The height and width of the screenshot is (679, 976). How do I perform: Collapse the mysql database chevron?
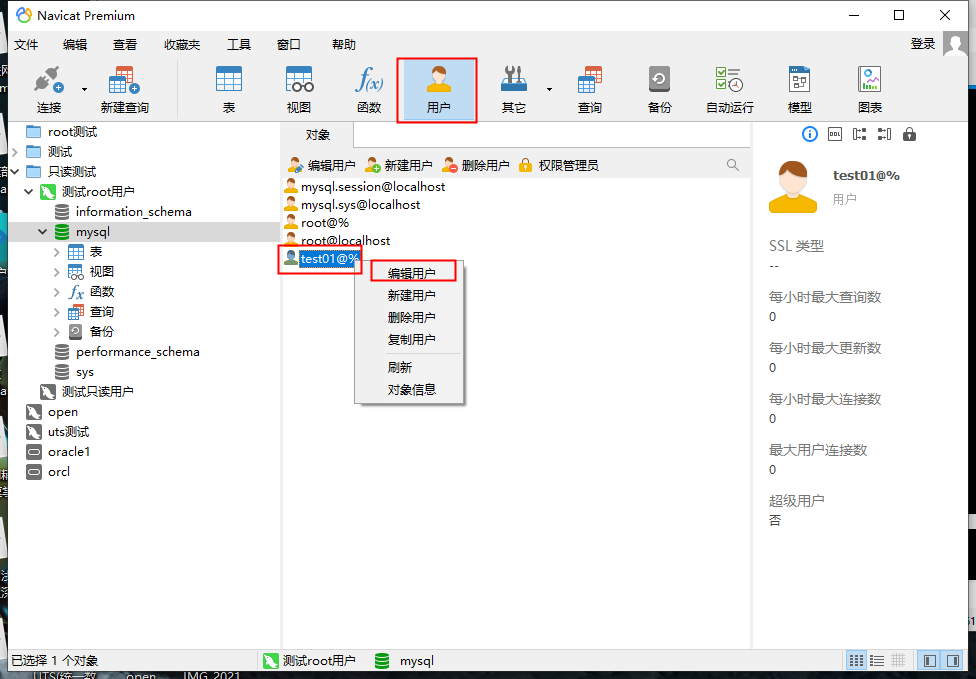pyautogui.click(x=42, y=232)
